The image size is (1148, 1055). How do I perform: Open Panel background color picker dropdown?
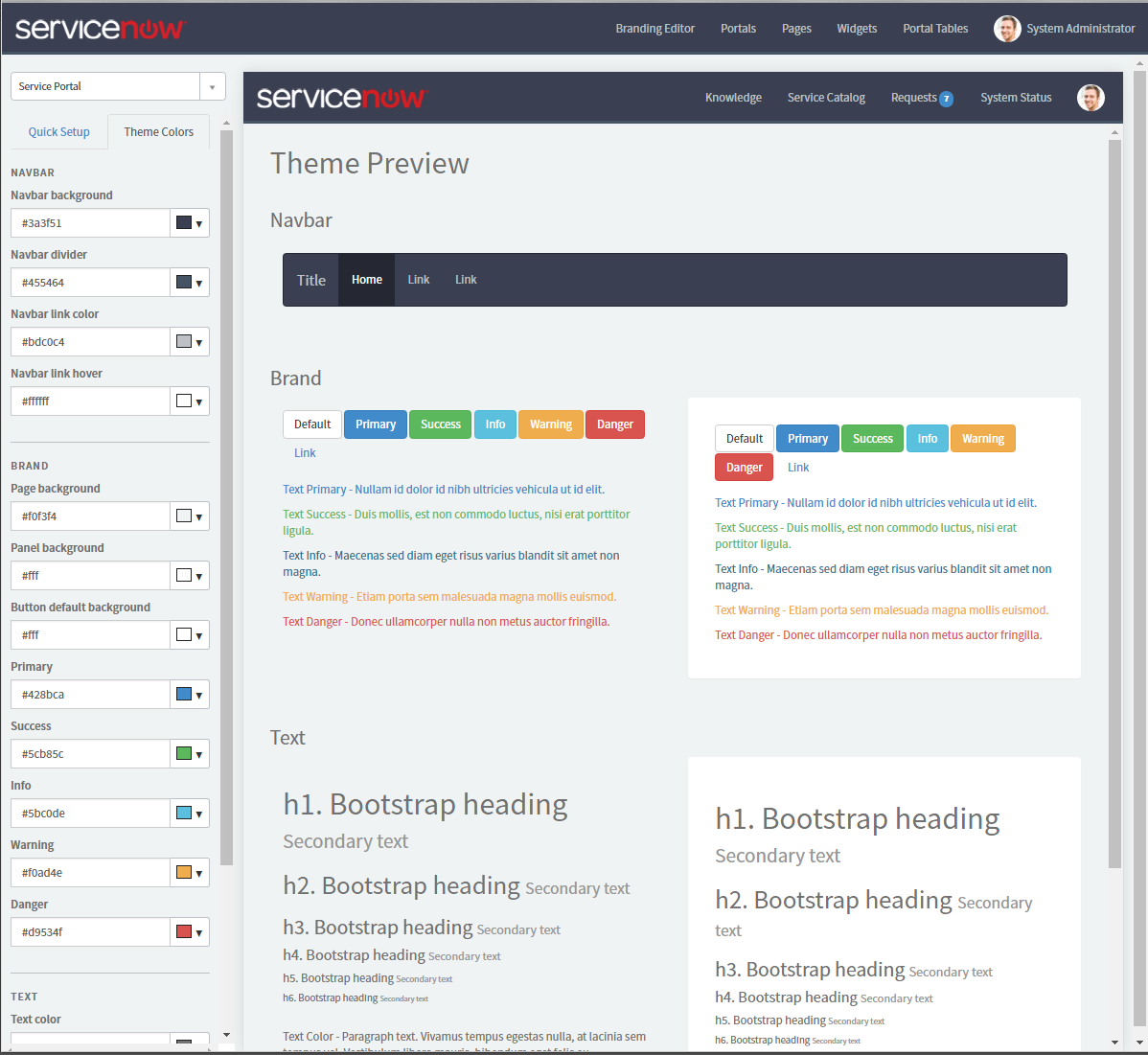(190, 576)
